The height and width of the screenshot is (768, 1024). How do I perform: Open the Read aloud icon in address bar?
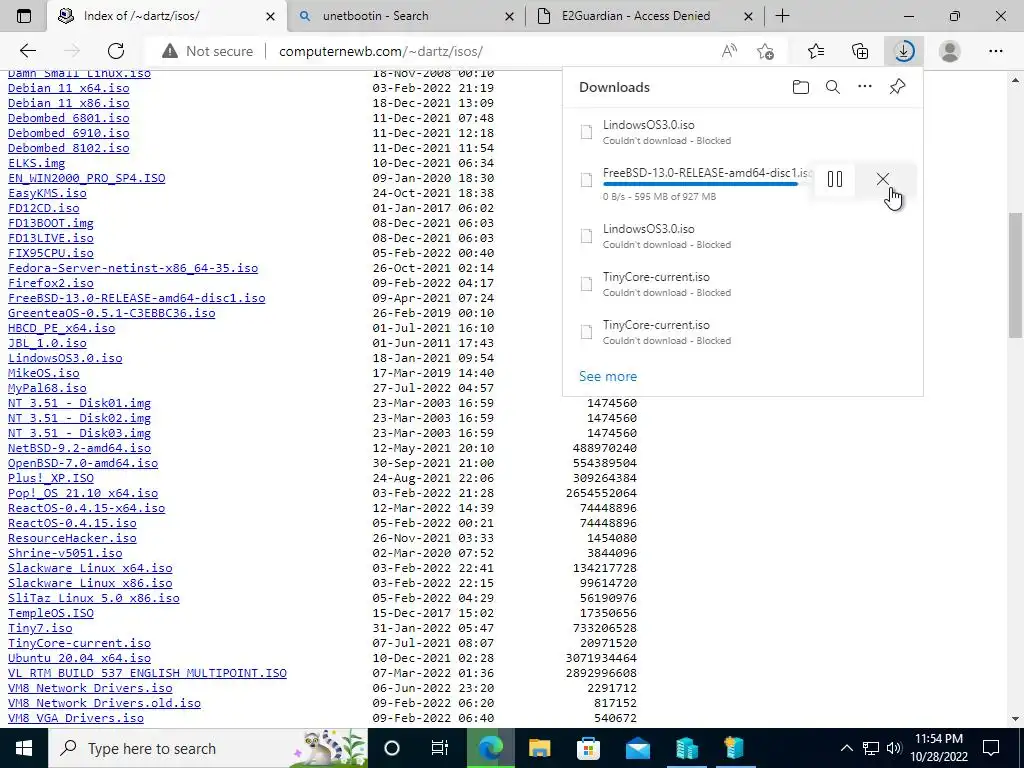[729, 51]
